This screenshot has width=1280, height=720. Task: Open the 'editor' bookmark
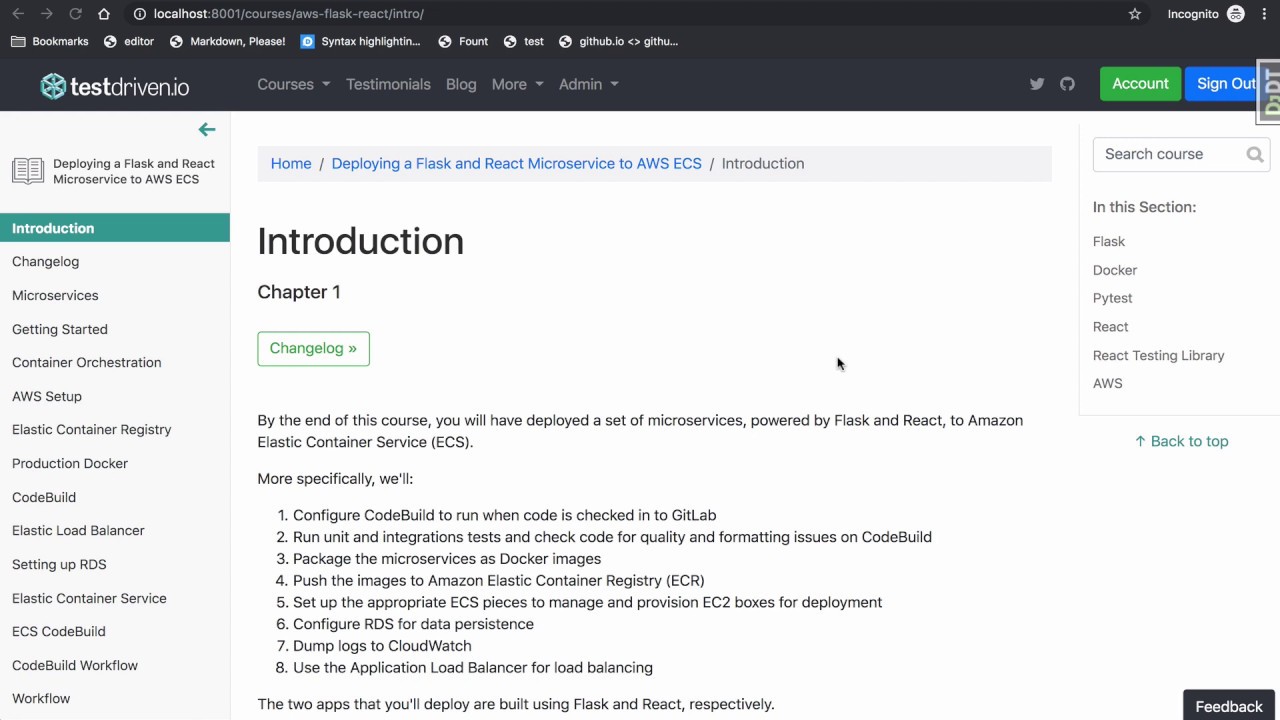(129, 41)
